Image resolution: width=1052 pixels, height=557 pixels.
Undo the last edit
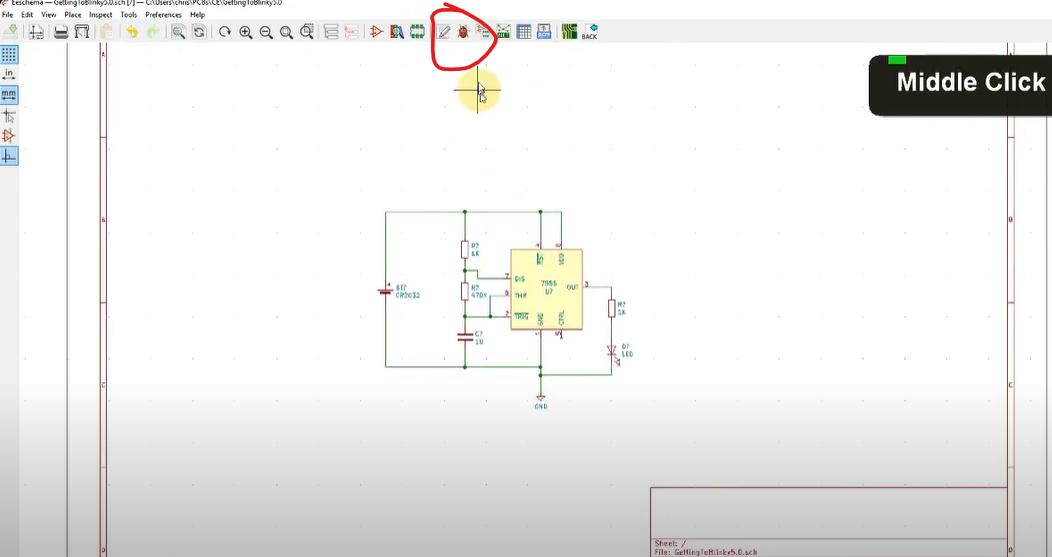(132, 32)
